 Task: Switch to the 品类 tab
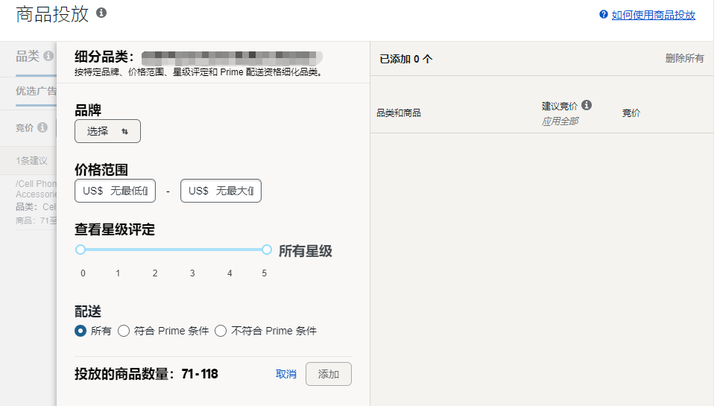[x=27, y=56]
